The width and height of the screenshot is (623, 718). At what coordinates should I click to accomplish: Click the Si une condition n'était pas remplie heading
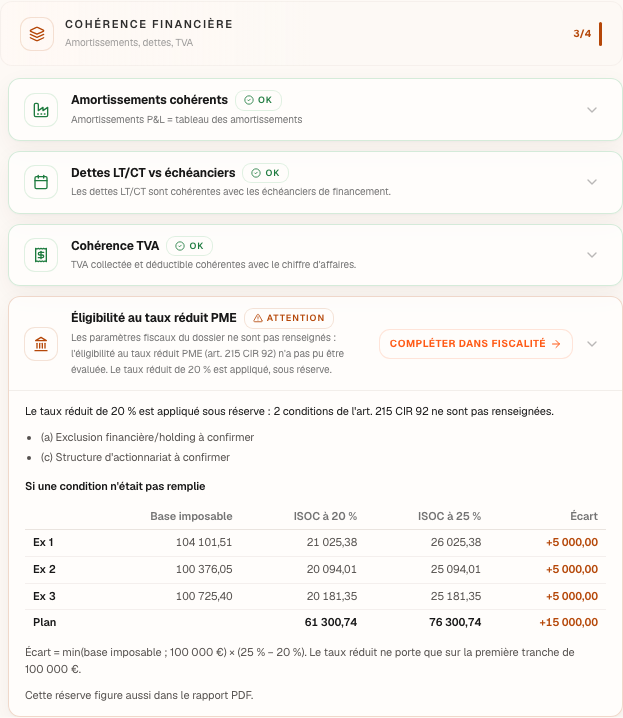[115, 486]
